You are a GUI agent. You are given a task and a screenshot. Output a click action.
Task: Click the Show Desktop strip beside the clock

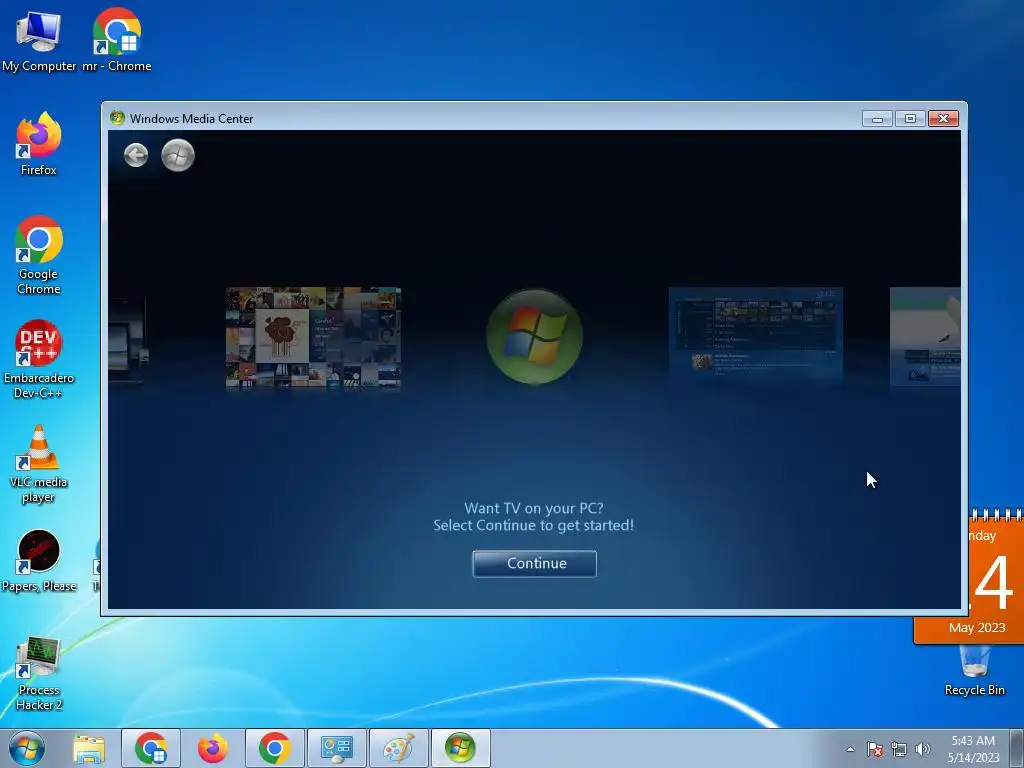1017,748
